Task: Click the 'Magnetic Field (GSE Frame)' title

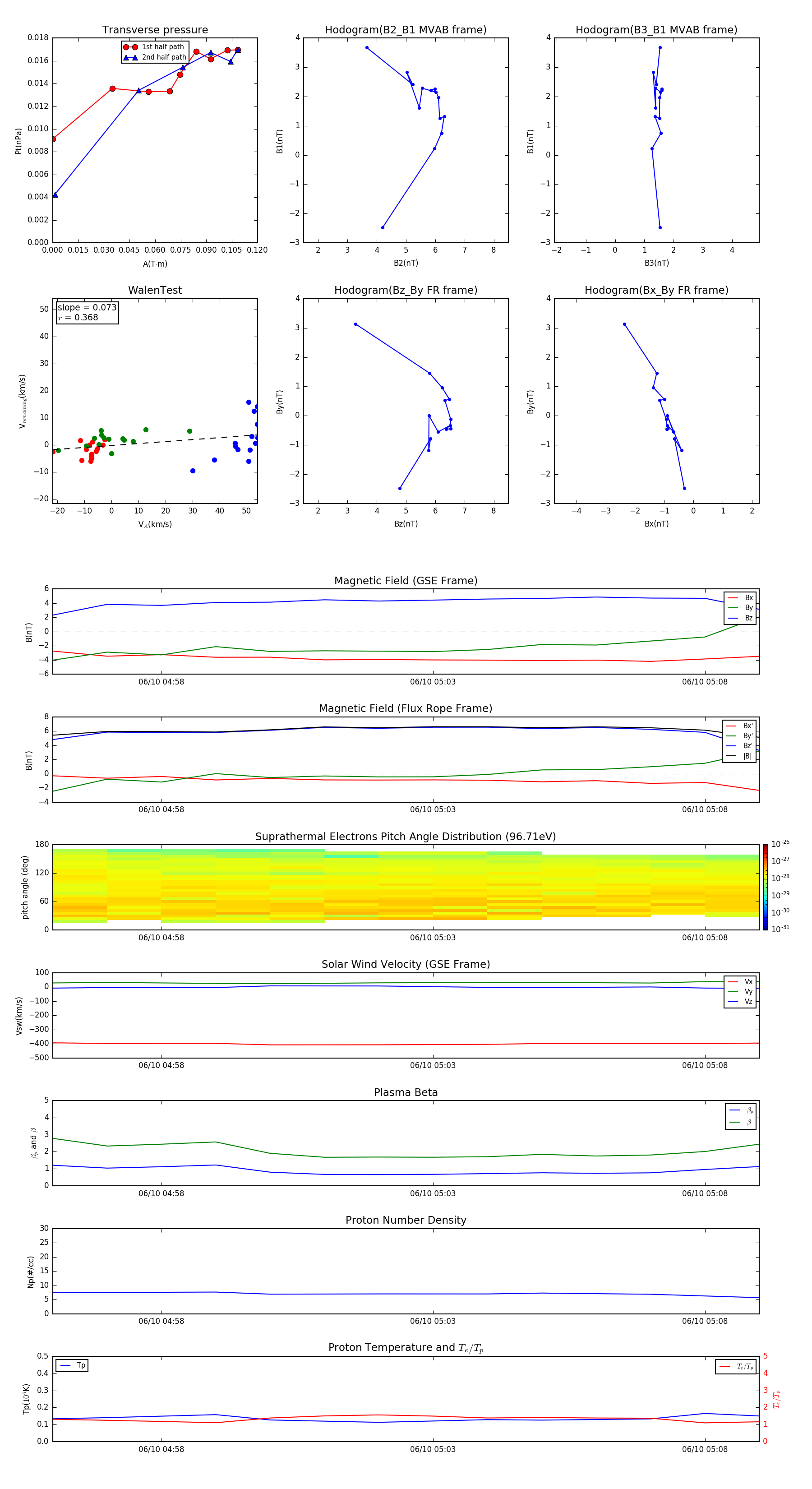Action: click(406, 581)
